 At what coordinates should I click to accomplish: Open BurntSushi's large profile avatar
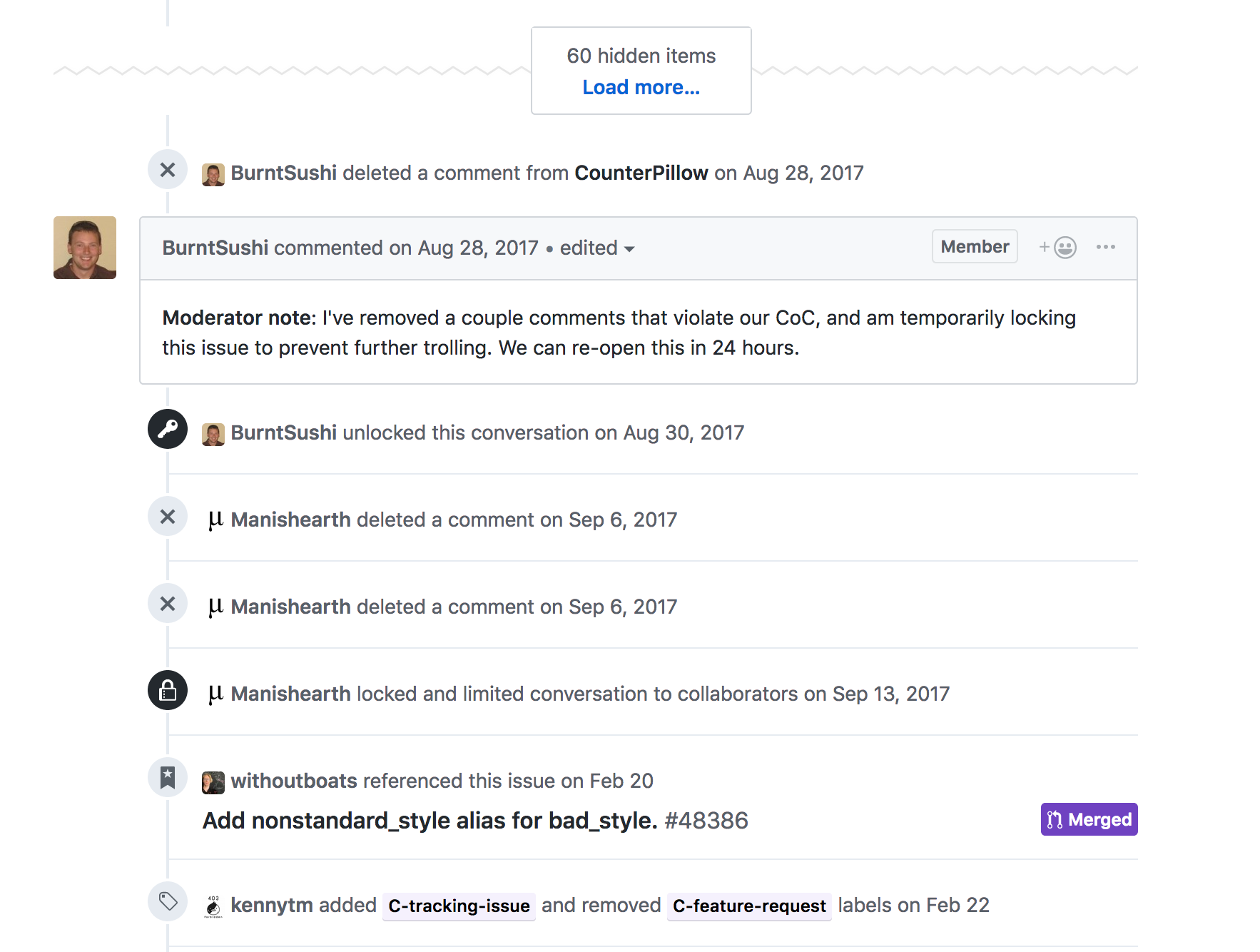click(x=85, y=248)
